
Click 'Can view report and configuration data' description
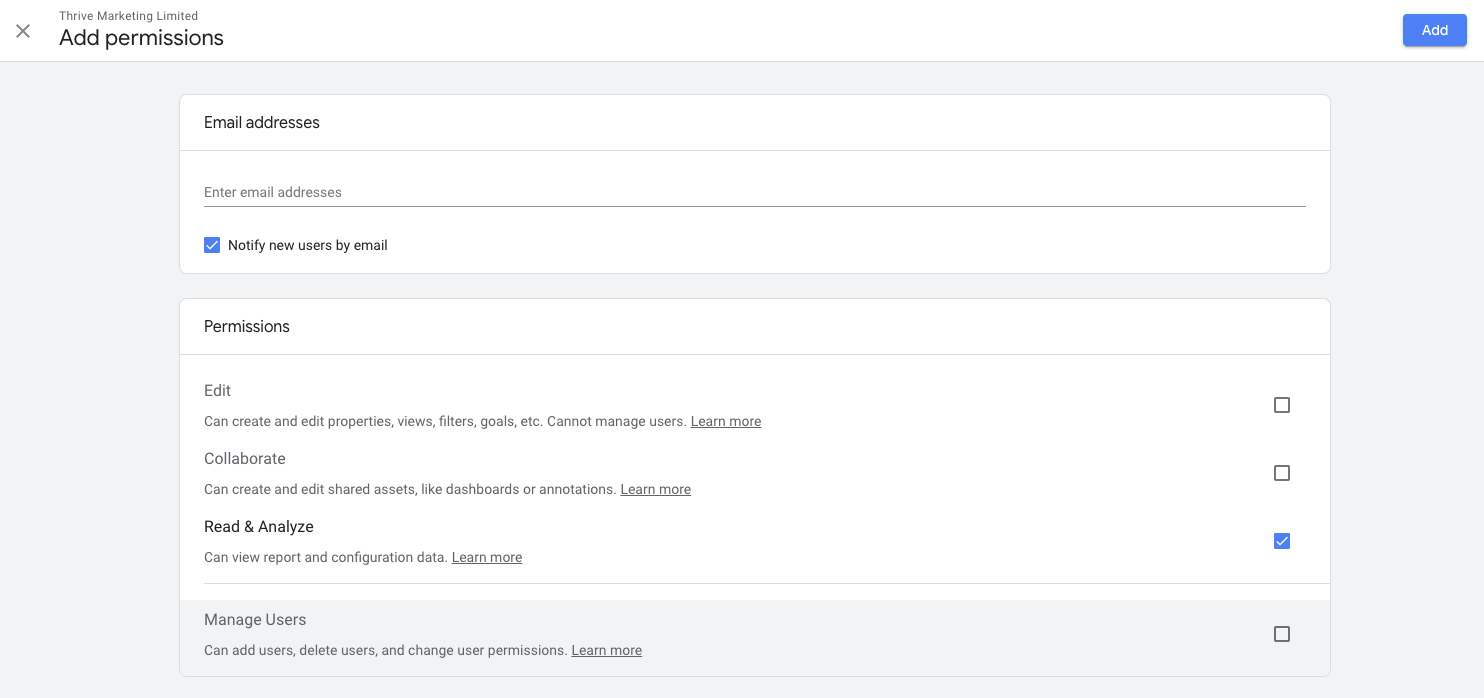point(325,557)
